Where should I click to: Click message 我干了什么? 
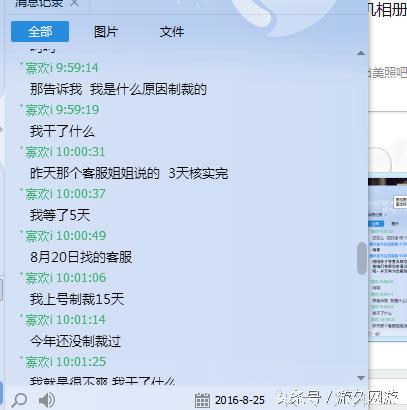62,131
